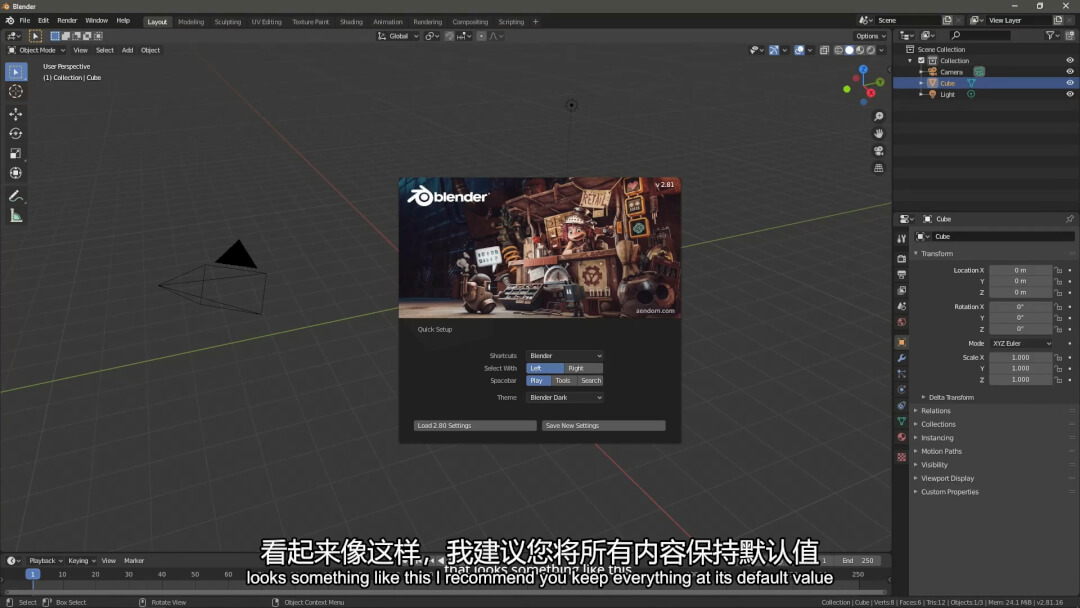Set Spacebar action to Play
Screen dimensions: 1080x608
click(538, 381)
